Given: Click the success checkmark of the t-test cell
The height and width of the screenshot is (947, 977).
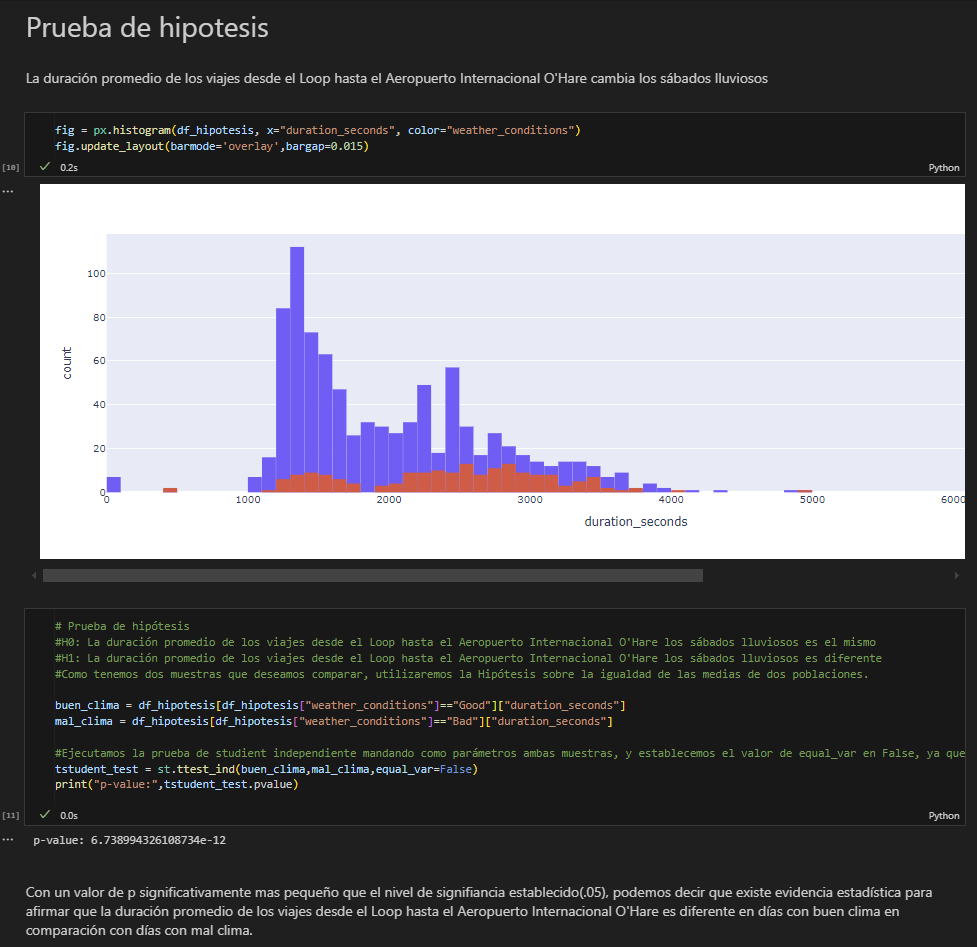Looking at the screenshot, I should tap(44, 816).
